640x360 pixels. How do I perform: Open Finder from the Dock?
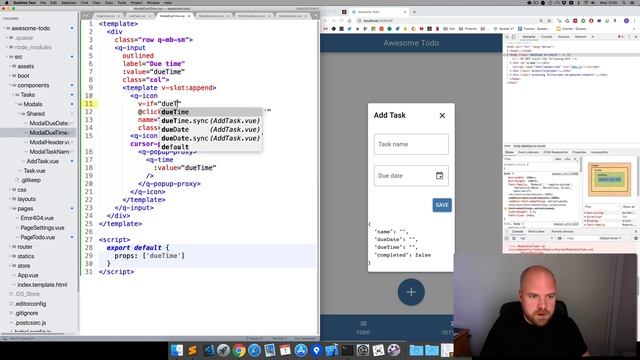[177, 350]
